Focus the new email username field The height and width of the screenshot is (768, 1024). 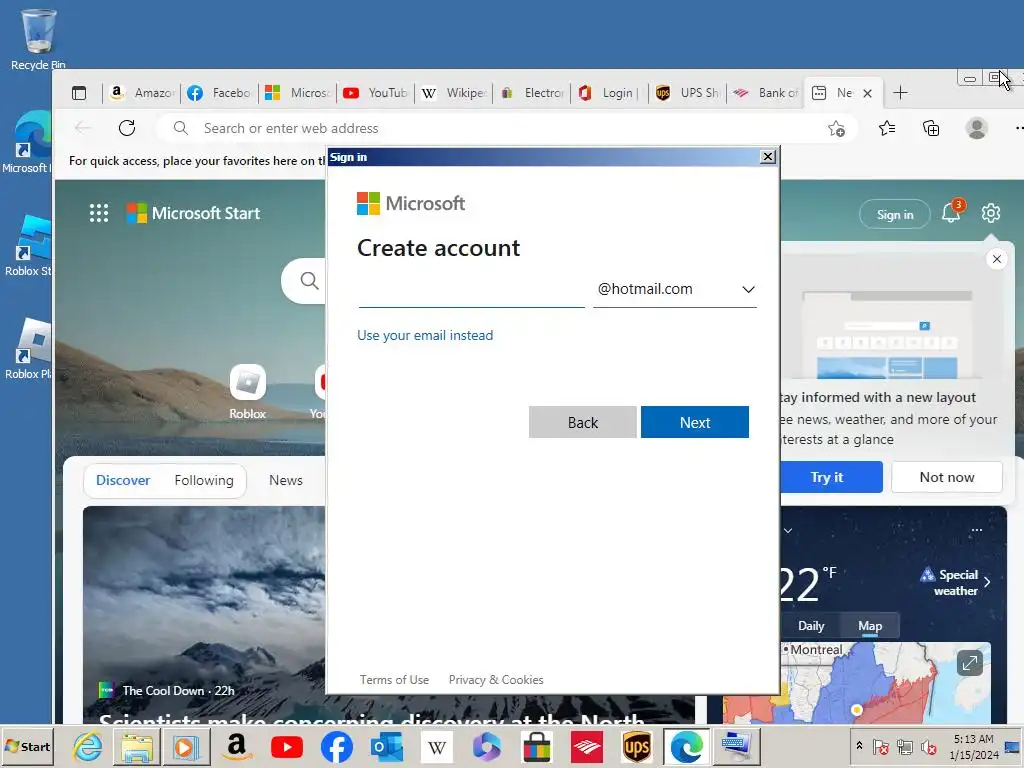[471, 290]
